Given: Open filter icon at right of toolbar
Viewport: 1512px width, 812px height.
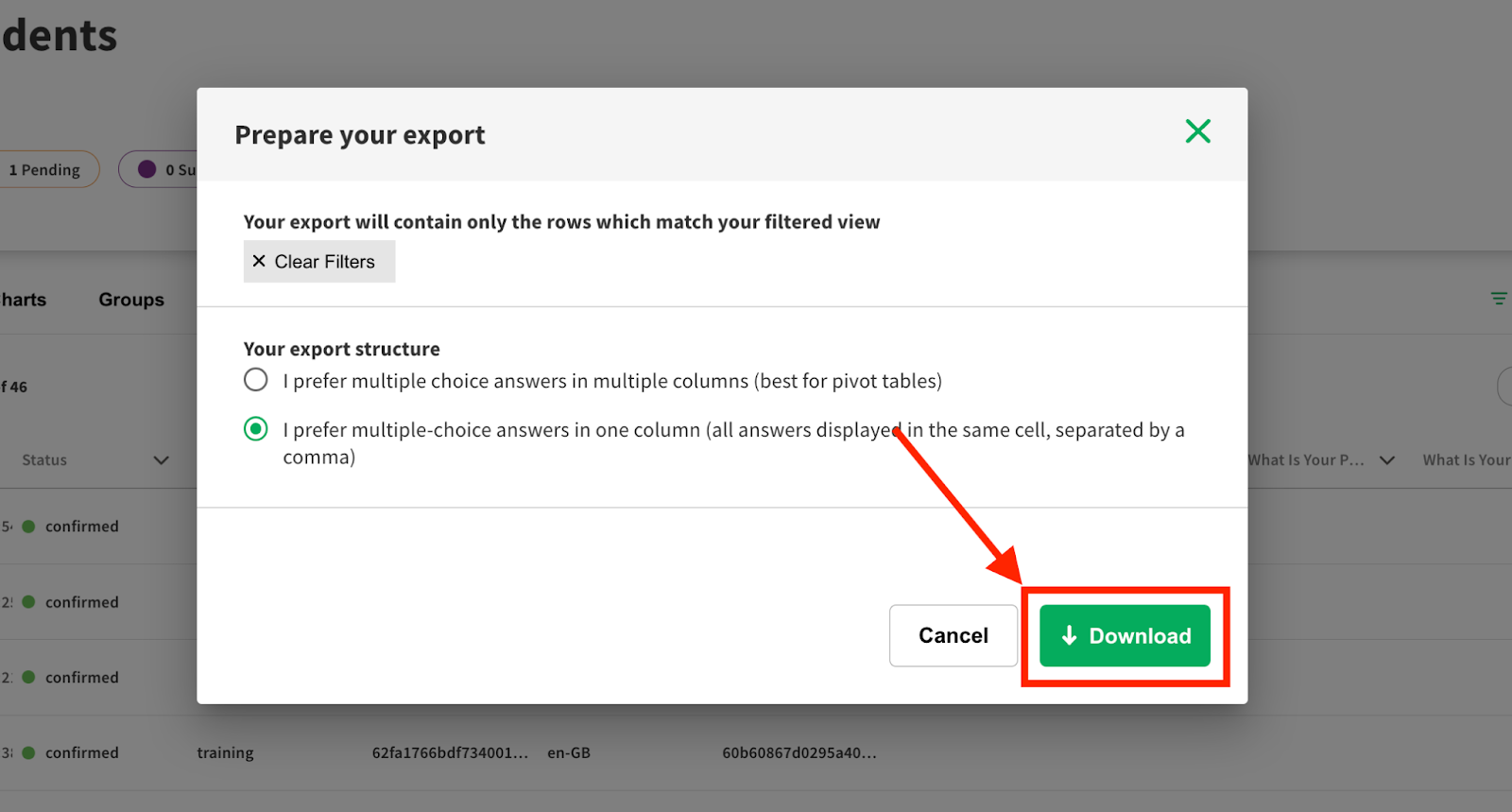Looking at the screenshot, I should tap(1499, 299).
